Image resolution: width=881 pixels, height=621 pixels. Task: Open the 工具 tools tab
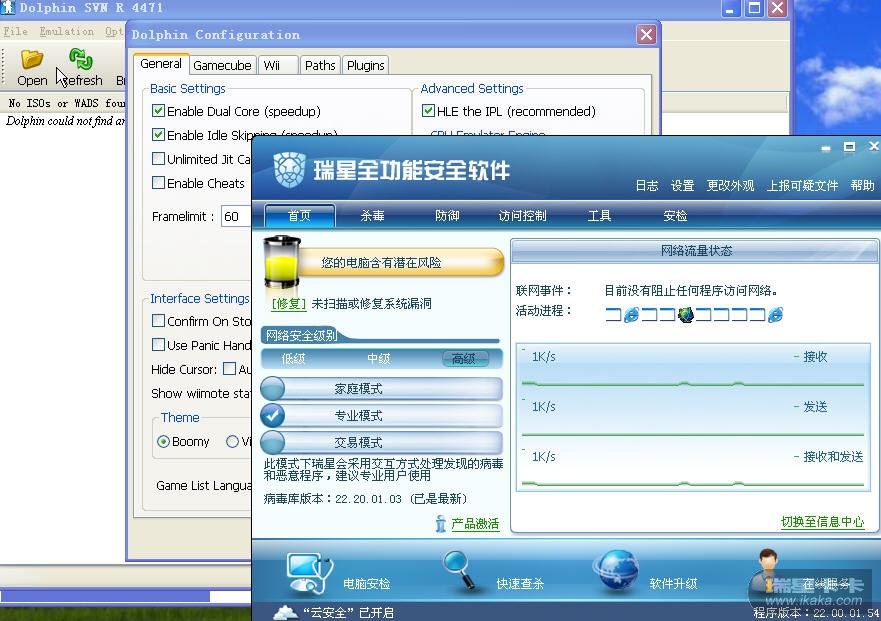coord(599,216)
